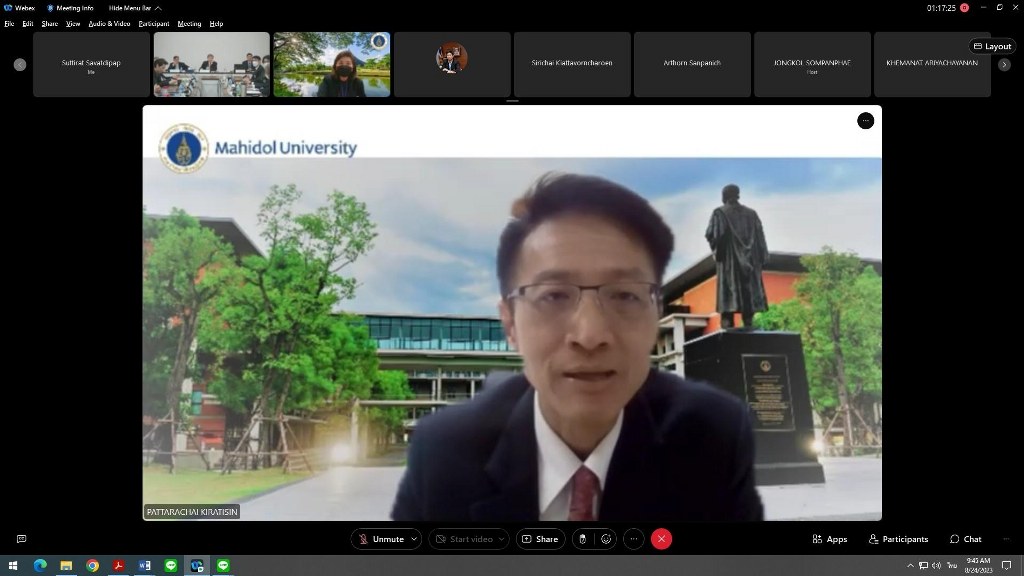The height and width of the screenshot is (576, 1024).
Task: Open the Audio & Video menu
Action: 109,23
